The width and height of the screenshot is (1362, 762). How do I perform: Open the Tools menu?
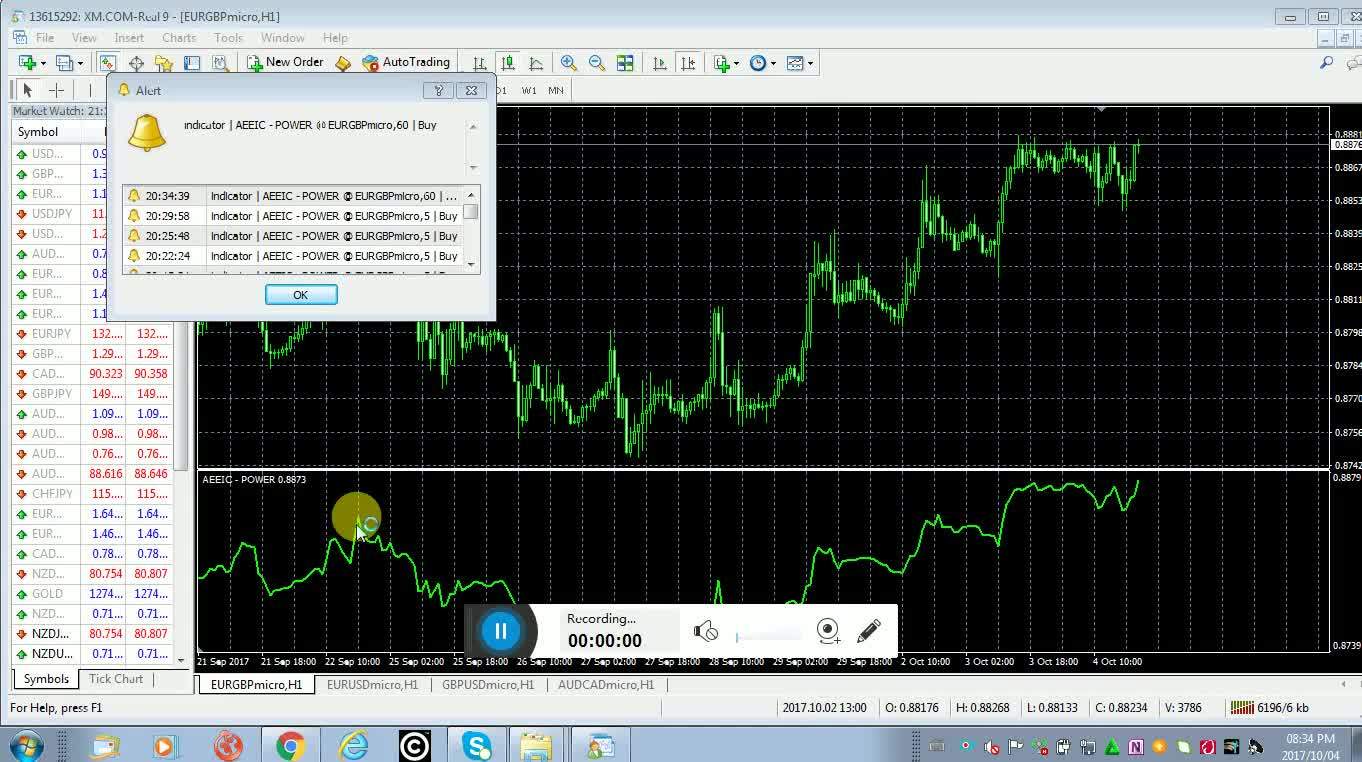point(228,37)
